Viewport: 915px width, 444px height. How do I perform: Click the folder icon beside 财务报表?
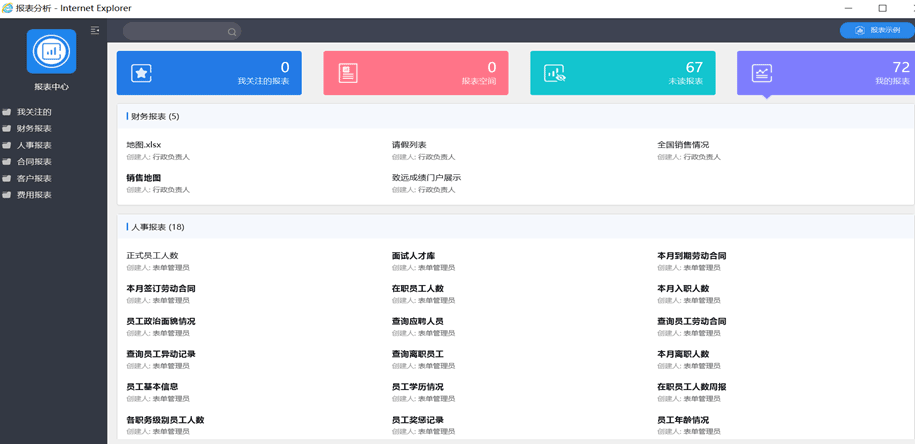tap(7, 129)
